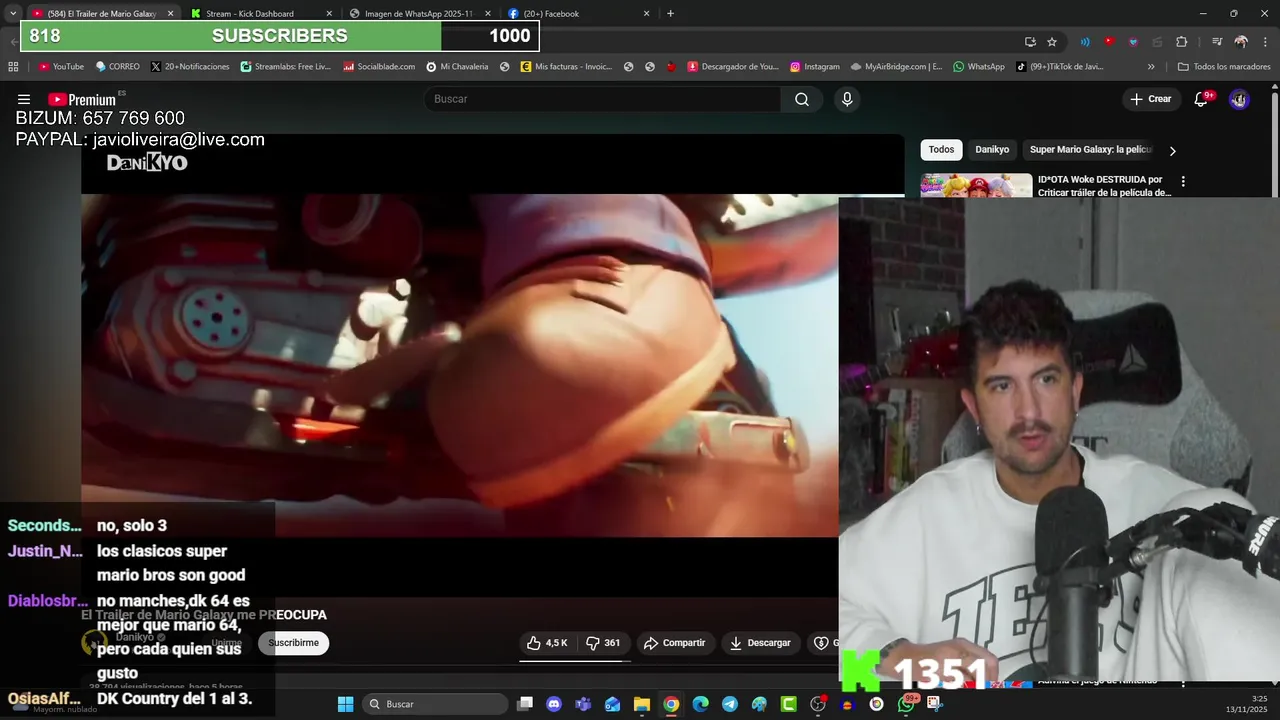Open the YouTube hamburger guide menu
Viewport: 1280px width, 720px height.
tap(24, 99)
